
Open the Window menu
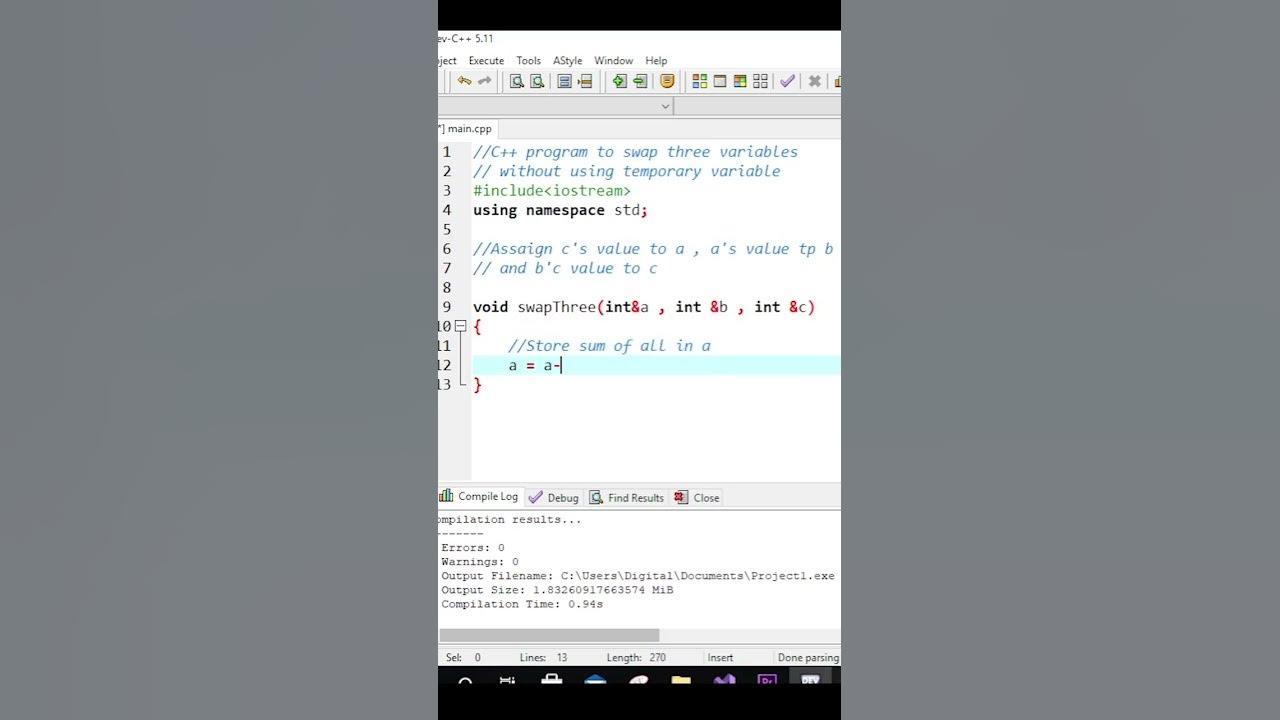pos(613,61)
